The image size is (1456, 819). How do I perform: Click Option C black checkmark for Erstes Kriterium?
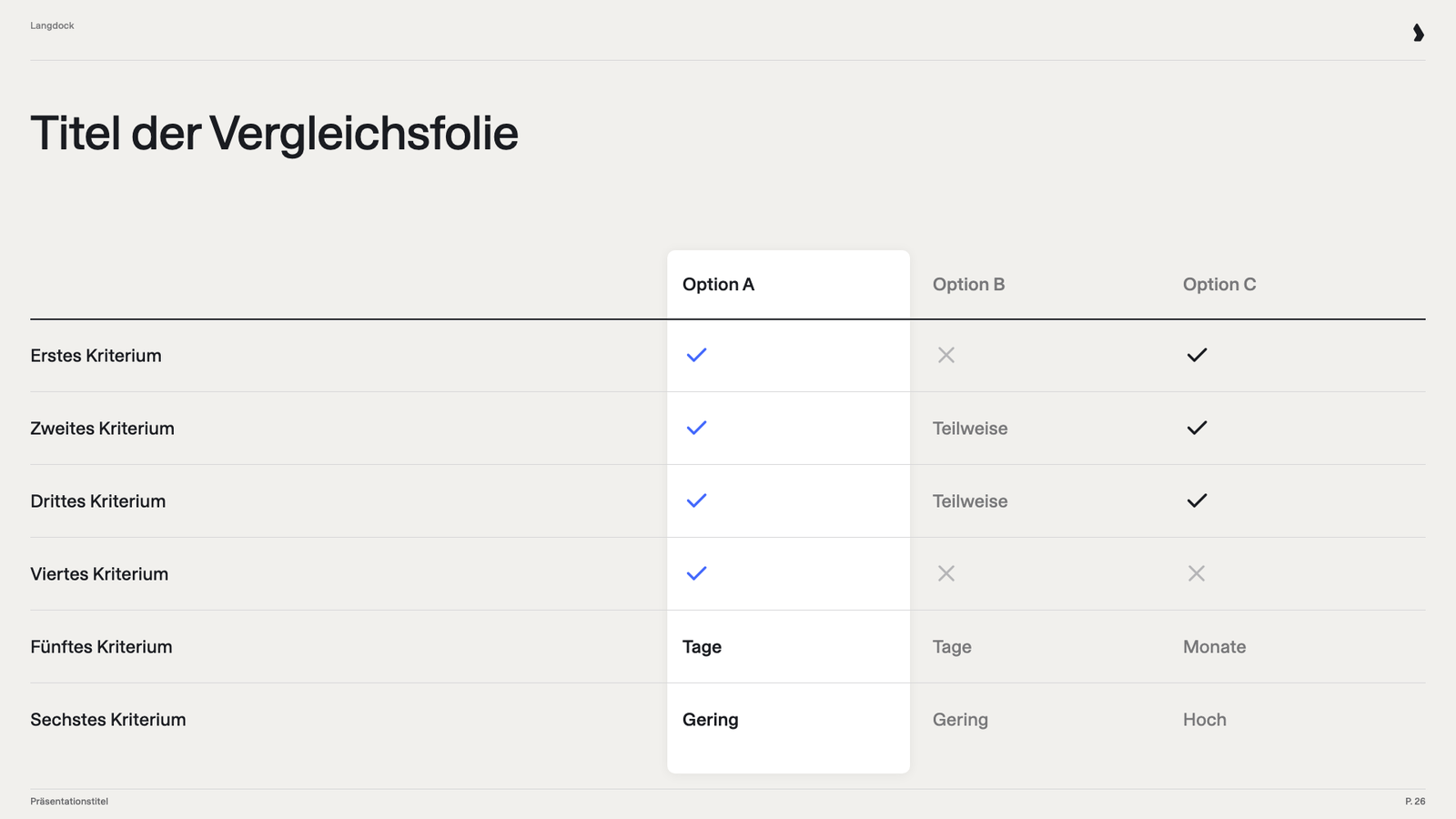1197,355
